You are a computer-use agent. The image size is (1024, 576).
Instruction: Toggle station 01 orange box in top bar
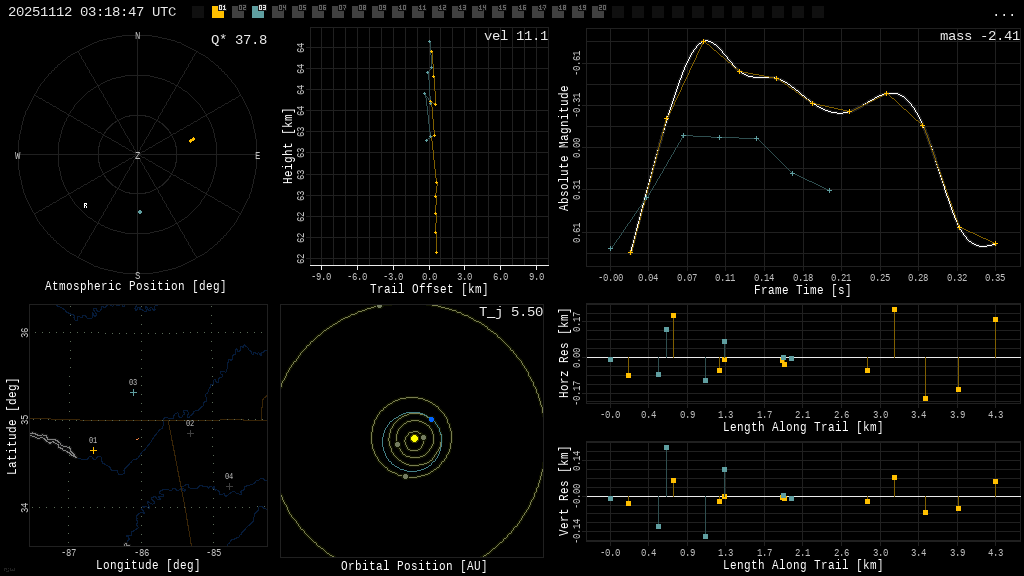pos(218,12)
